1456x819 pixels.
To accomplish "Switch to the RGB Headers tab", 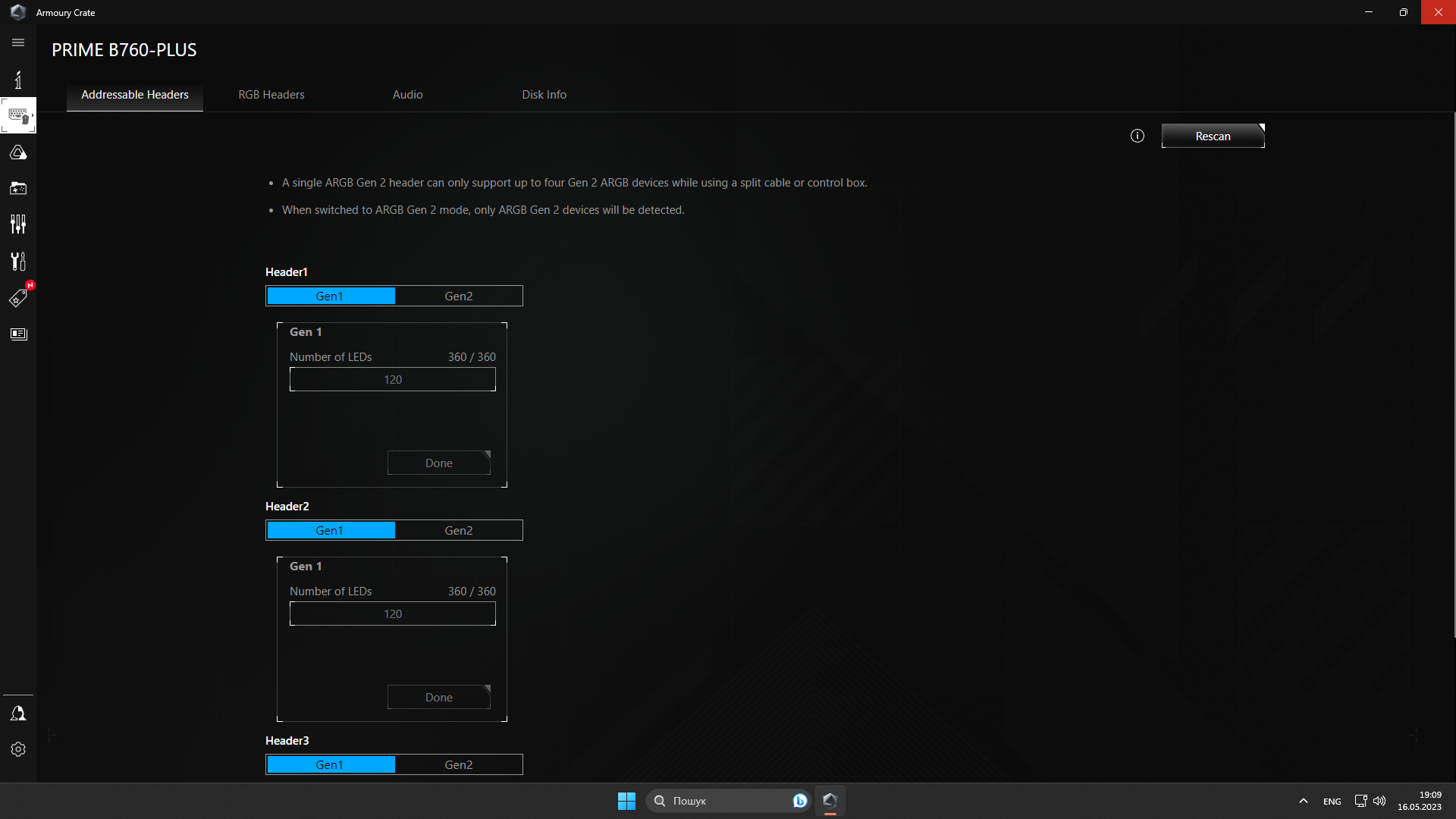I will point(270,94).
